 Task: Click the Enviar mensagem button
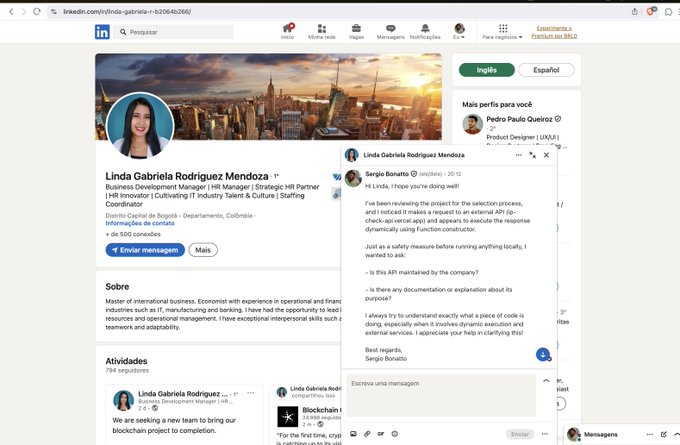coord(145,250)
